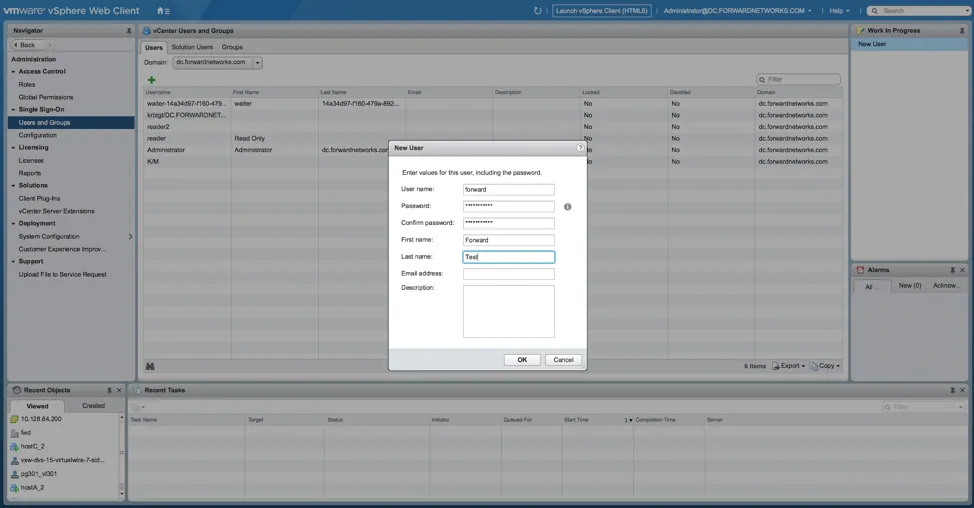Click the password info icon
The image size is (974, 508).
567,207
